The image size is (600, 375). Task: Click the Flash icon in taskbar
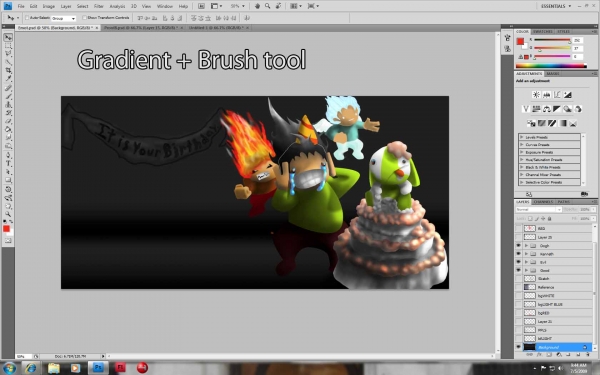121,368
